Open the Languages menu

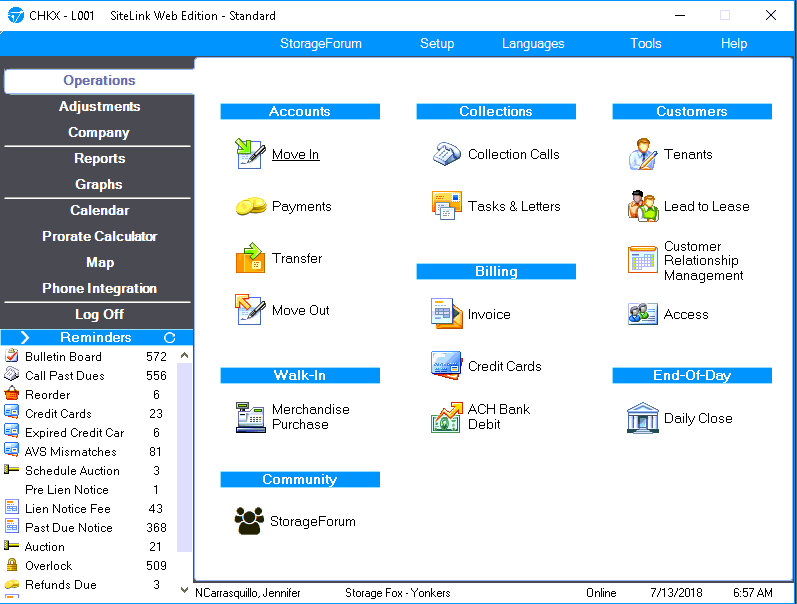tap(533, 44)
